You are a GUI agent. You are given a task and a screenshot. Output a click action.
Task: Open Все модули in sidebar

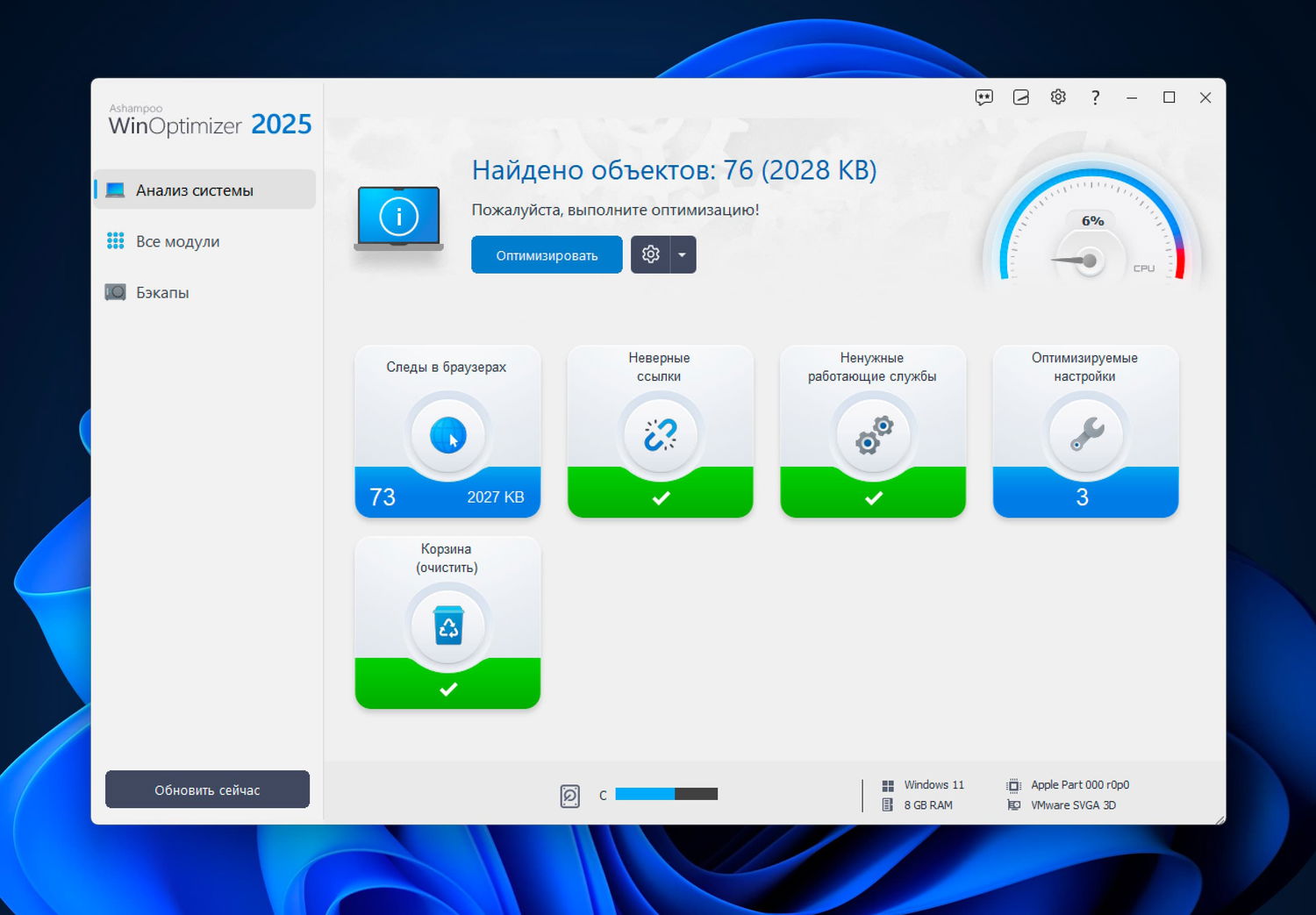coord(177,241)
